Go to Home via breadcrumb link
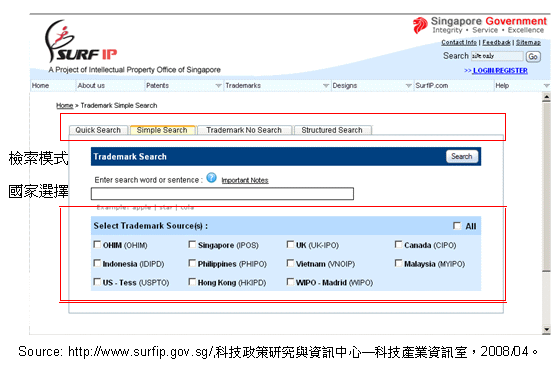 pyautogui.click(x=65, y=105)
